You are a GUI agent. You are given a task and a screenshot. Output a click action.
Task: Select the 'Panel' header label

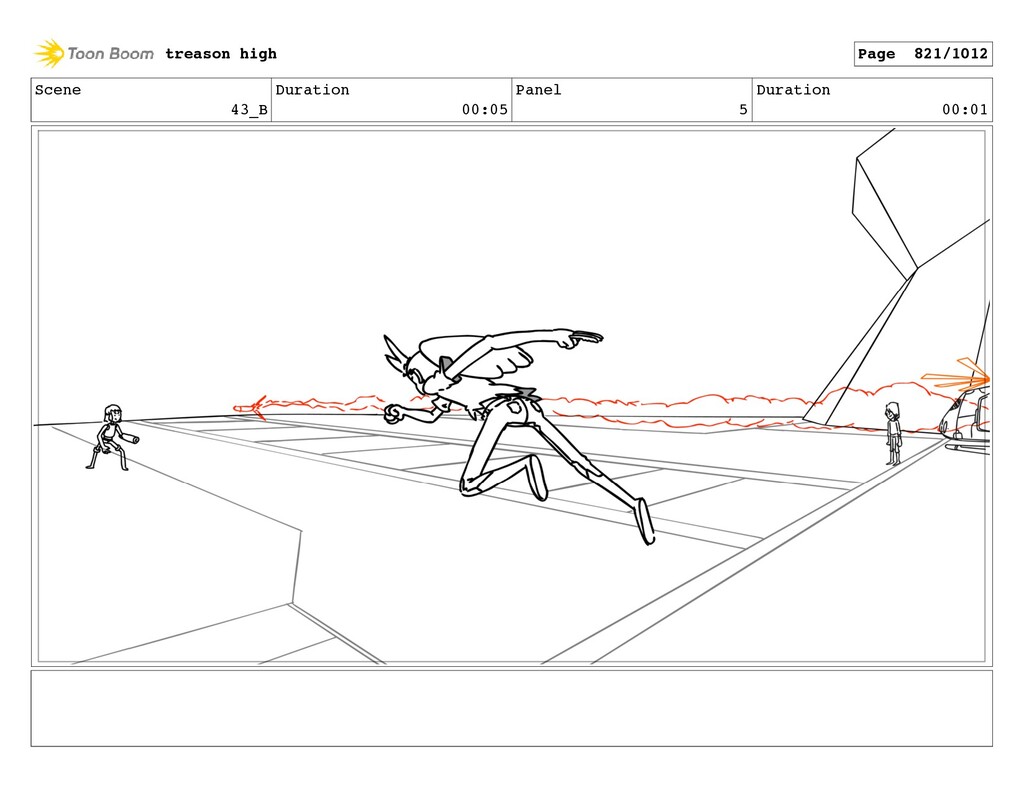tap(538, 89)
